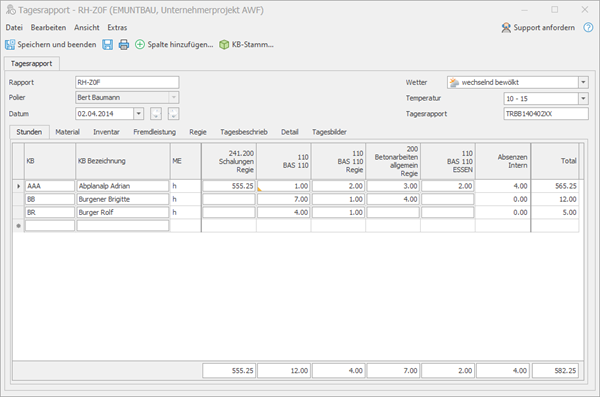Click the save floppy disk icon
This screenshot has width=600, height=397.
tap(108, 44)
